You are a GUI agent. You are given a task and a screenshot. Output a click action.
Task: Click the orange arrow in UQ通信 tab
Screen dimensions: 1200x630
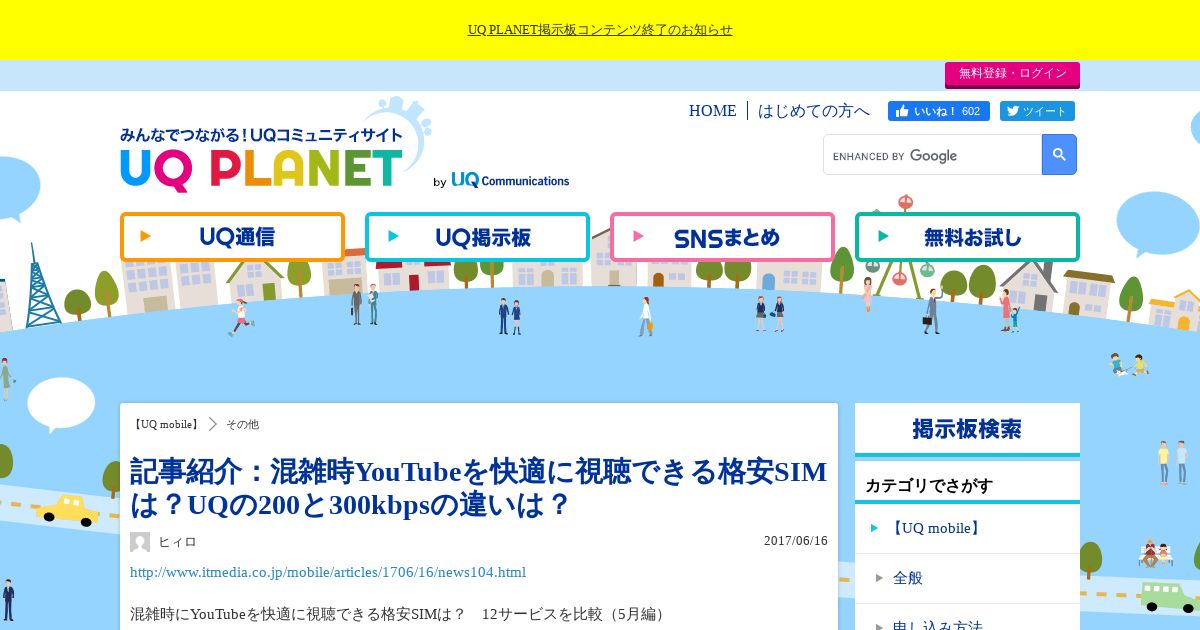pos(146,236)
